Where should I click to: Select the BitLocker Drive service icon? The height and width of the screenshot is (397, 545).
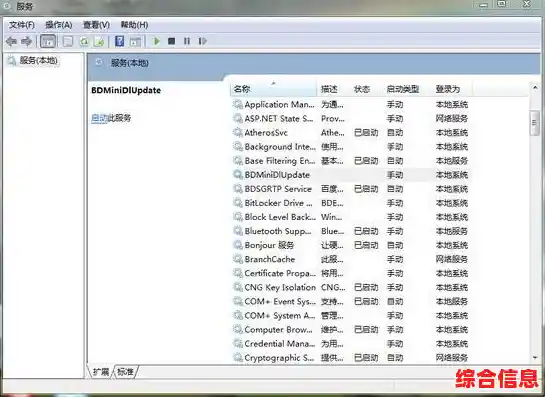(238, 203)
